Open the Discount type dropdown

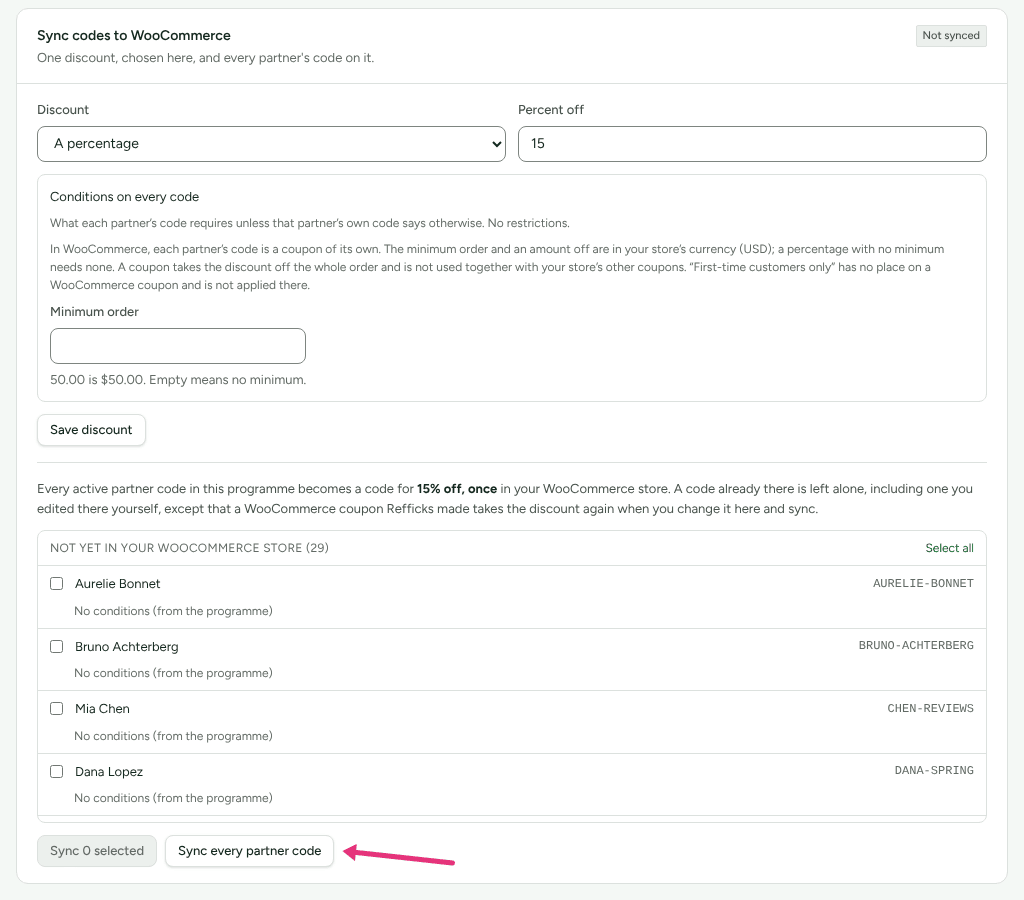click(271, 144)
